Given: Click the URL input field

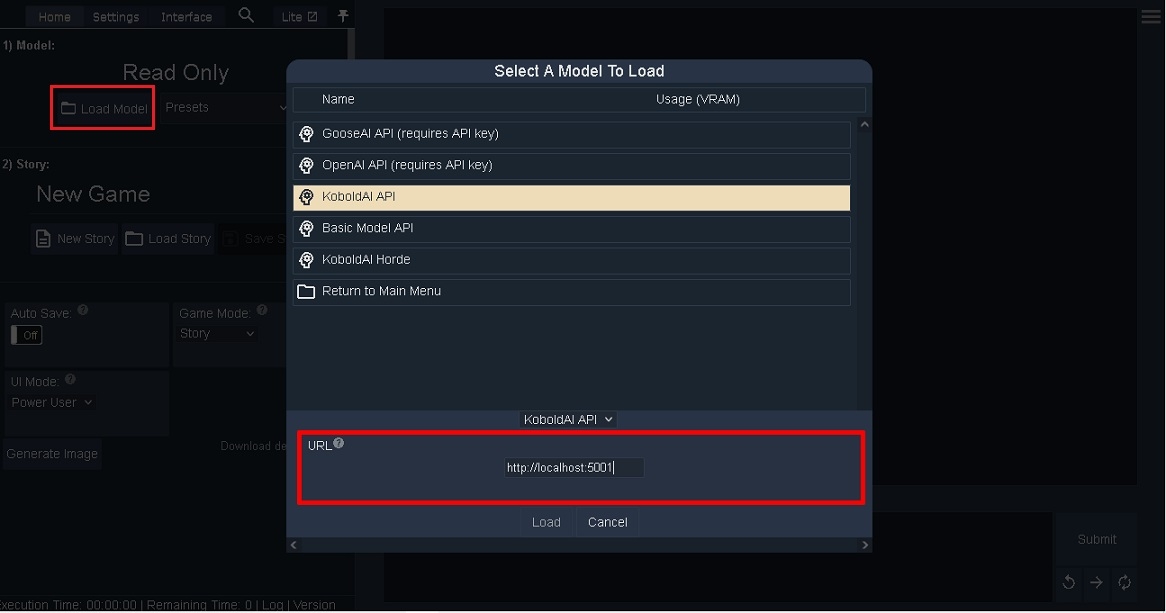Looking at the screenshot, I should [x=573, y=467].
